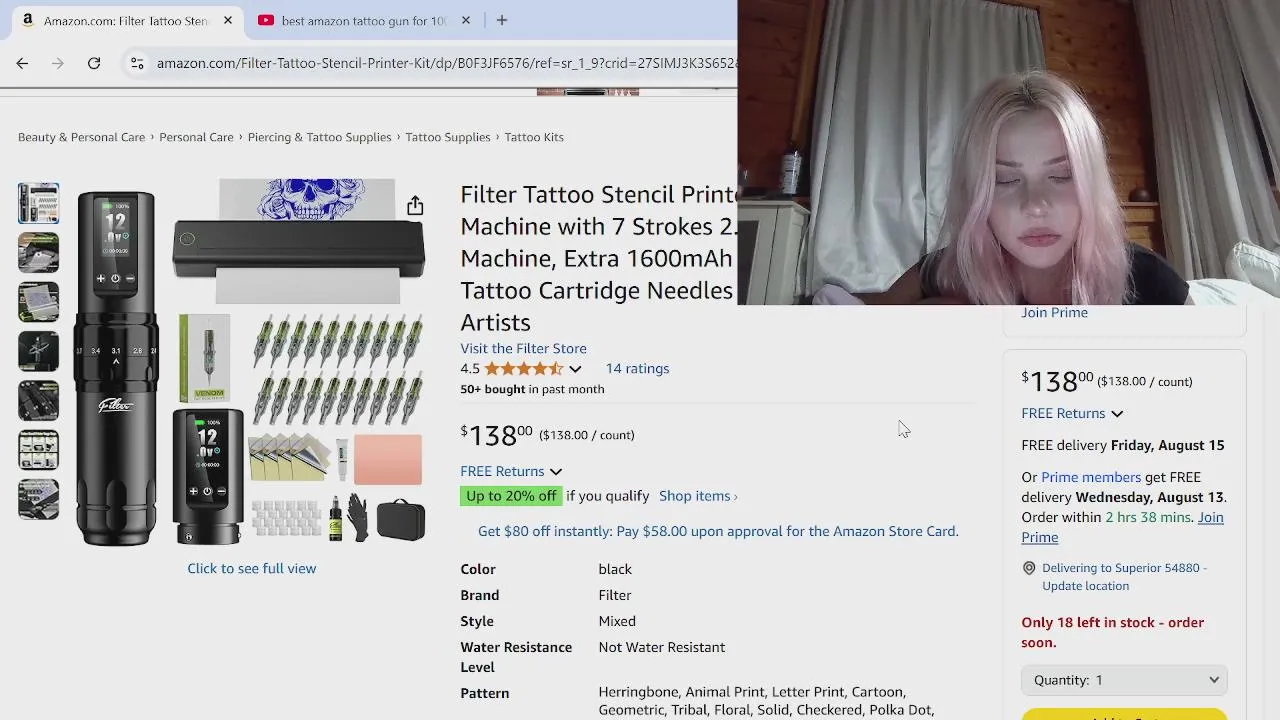Visit the Filter Store link
The image size is (1280, 720).
pos(523,348)
